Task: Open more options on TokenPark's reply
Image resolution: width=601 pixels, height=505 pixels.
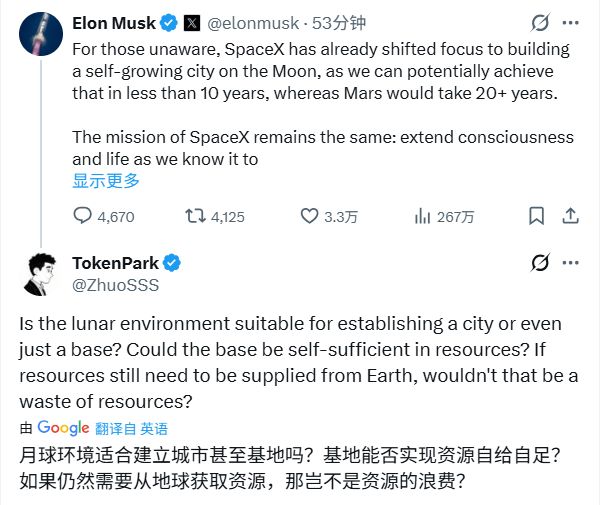Action: 570,263
